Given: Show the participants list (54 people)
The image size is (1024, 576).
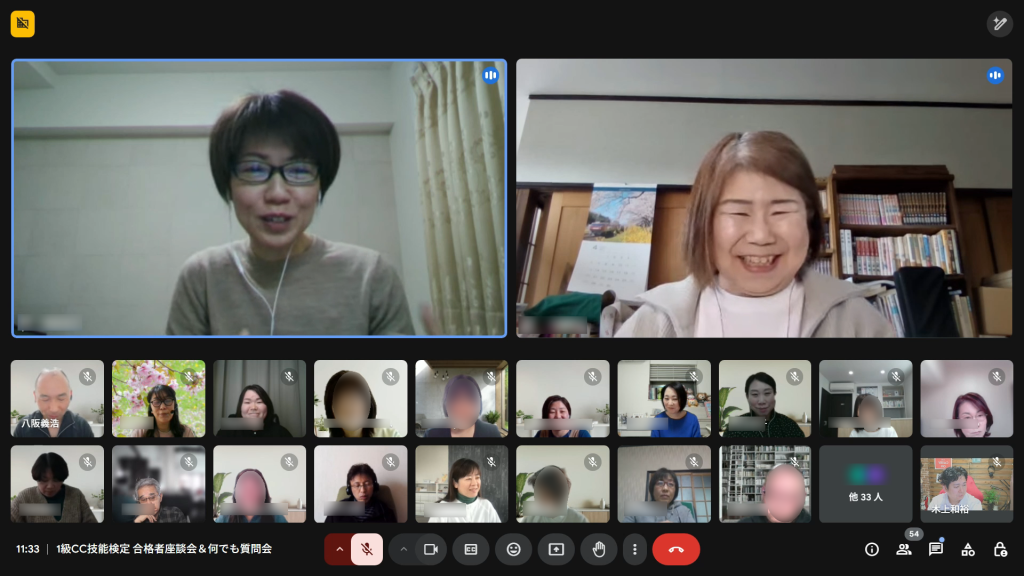Looking at the screenshot, I should pos(904,549).
